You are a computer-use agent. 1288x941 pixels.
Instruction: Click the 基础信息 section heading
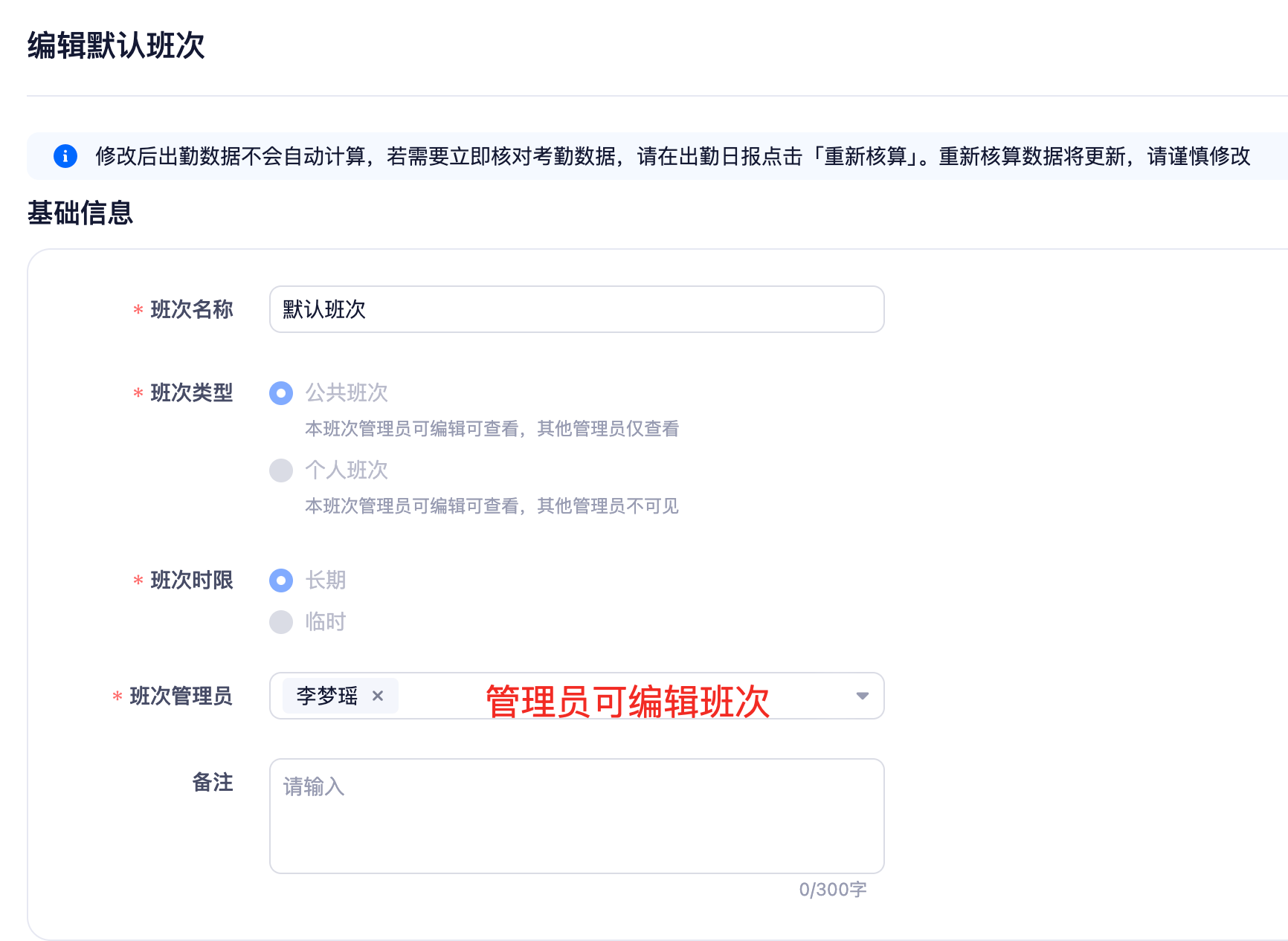[80, 213]
